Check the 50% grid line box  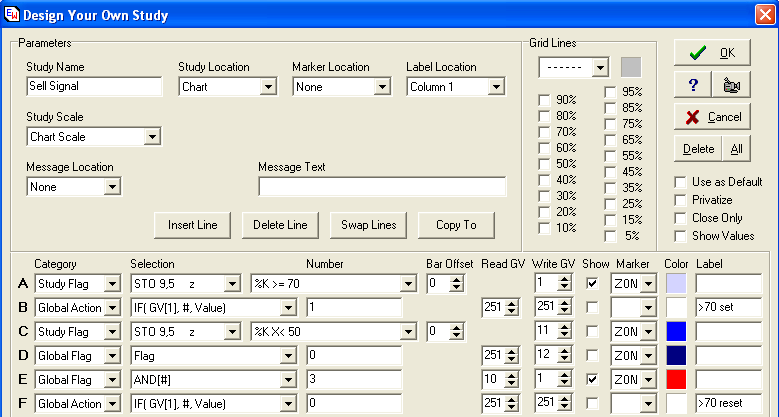pyautogui.click(x=544, y=164)
